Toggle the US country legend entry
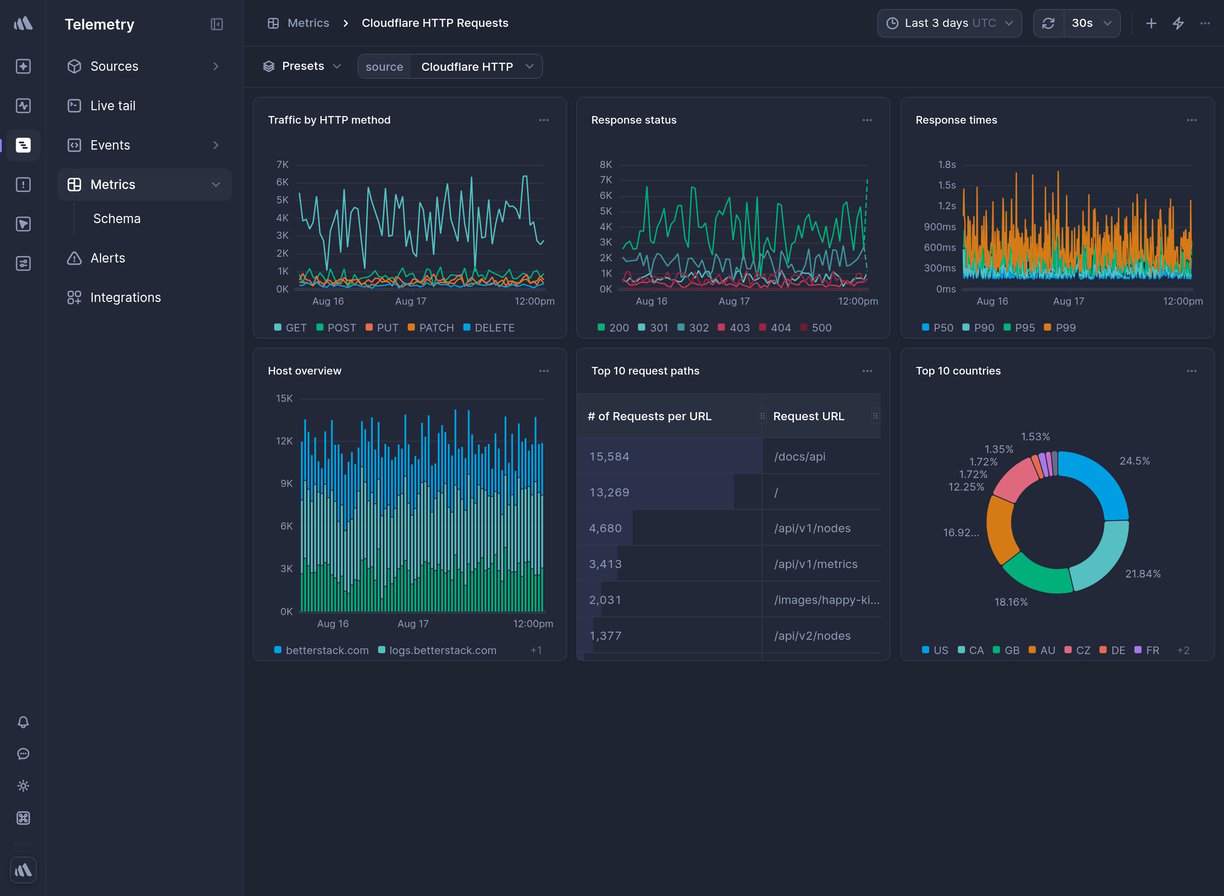 [935, 650]
